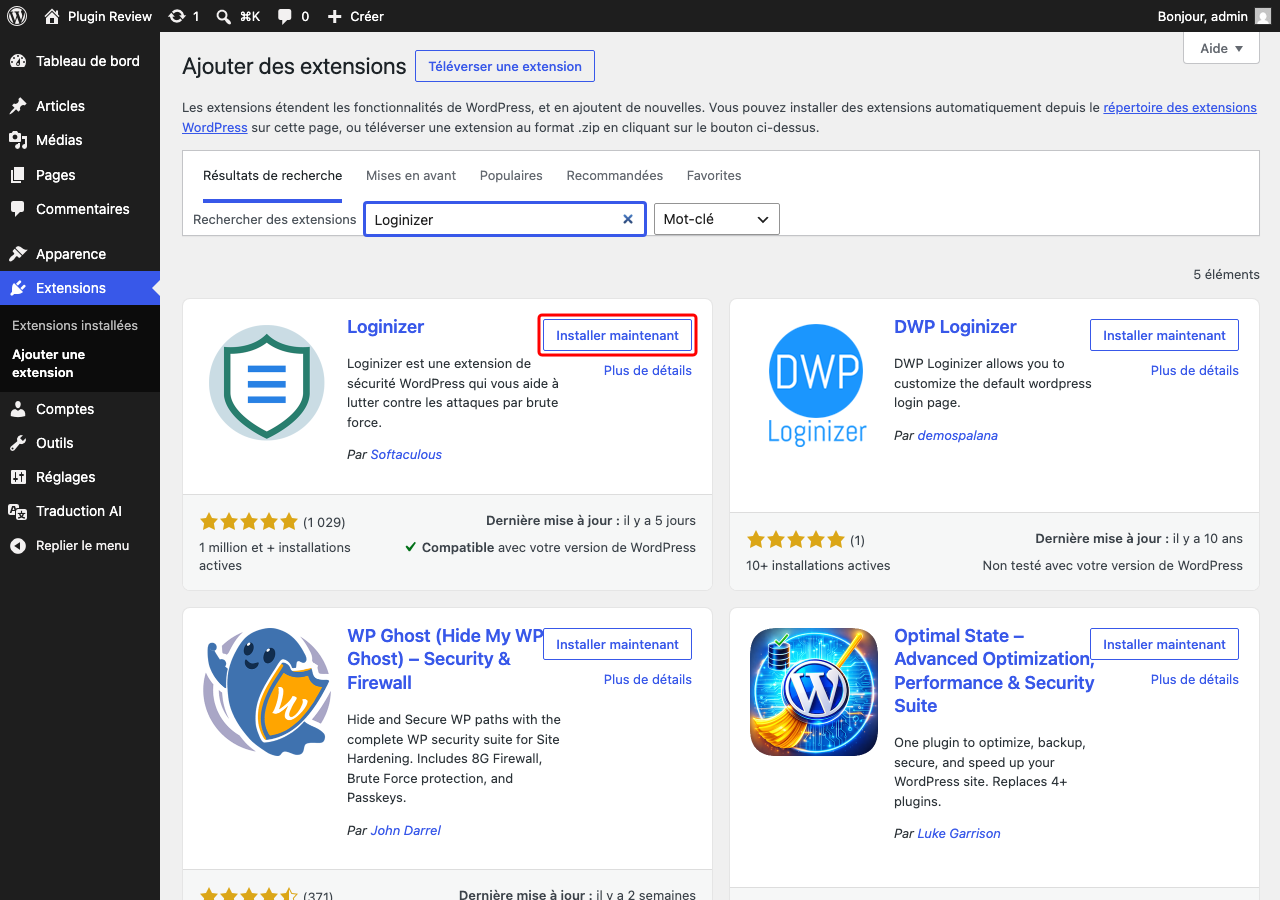Click the home icon beside Plugin Review
Image resolution: width=1280 pixels, height=900 pixels.
pos(52,16)
